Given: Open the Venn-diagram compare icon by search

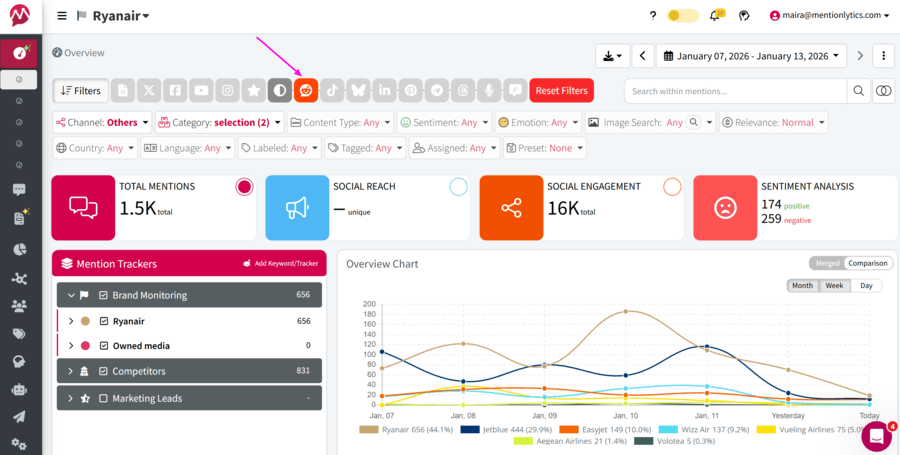Looking at the screenshot, I should coord(884,91).
